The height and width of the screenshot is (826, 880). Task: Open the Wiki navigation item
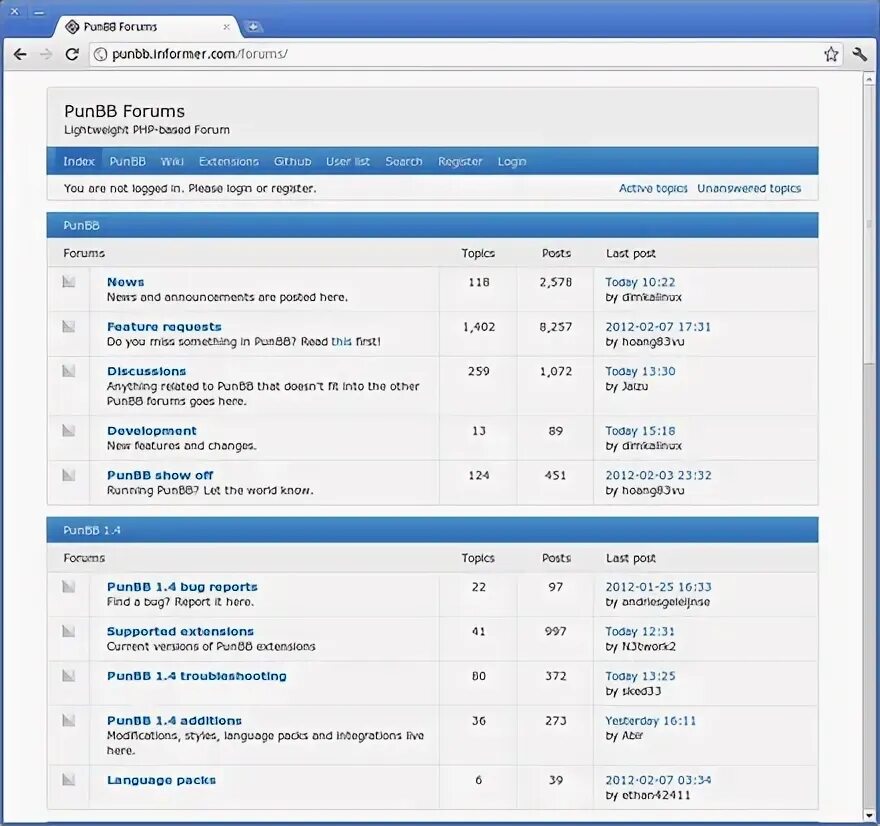(172, 162)
